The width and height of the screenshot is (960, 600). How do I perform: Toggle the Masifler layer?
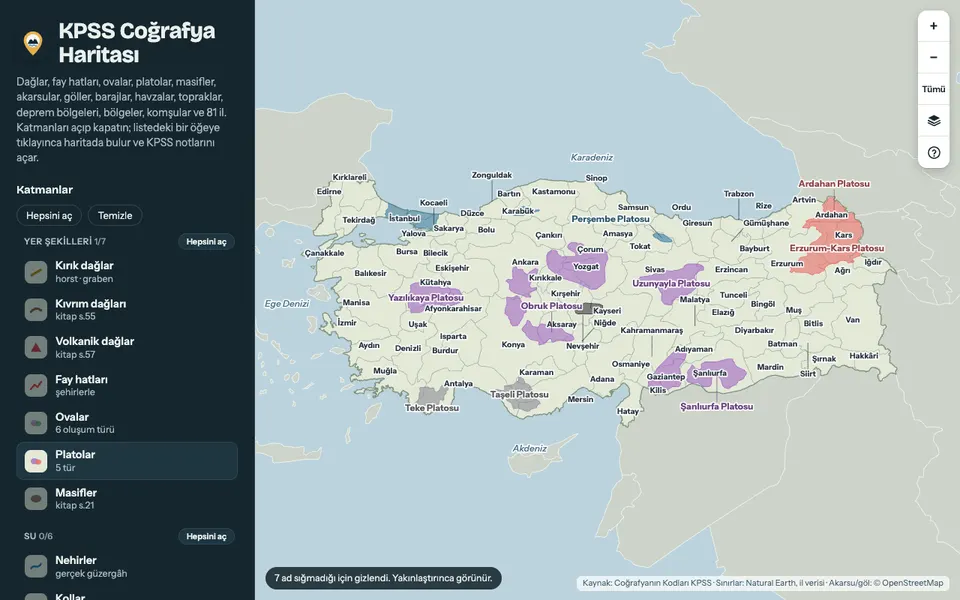point(127,498)
